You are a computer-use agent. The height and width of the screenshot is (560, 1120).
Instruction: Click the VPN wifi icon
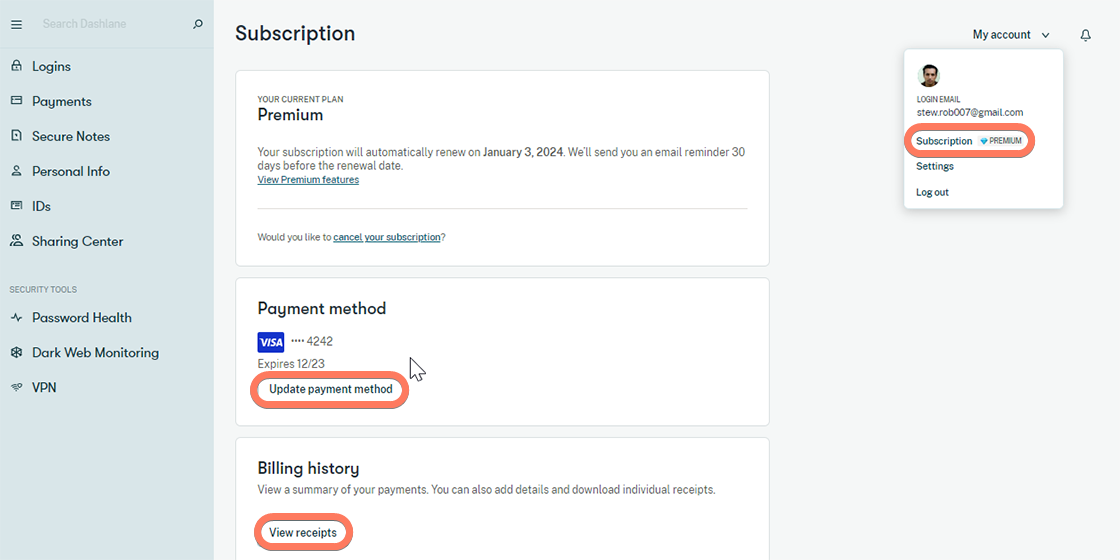pos(16,388)
